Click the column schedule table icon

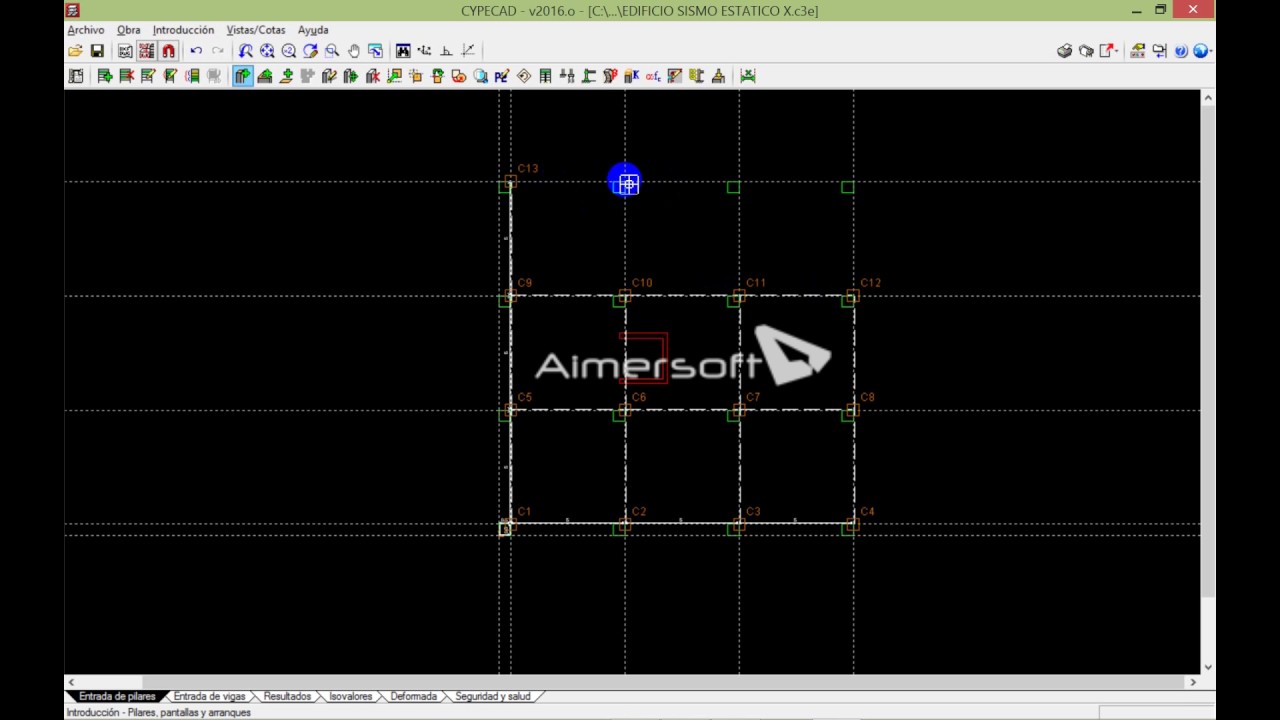click(545, 76)
